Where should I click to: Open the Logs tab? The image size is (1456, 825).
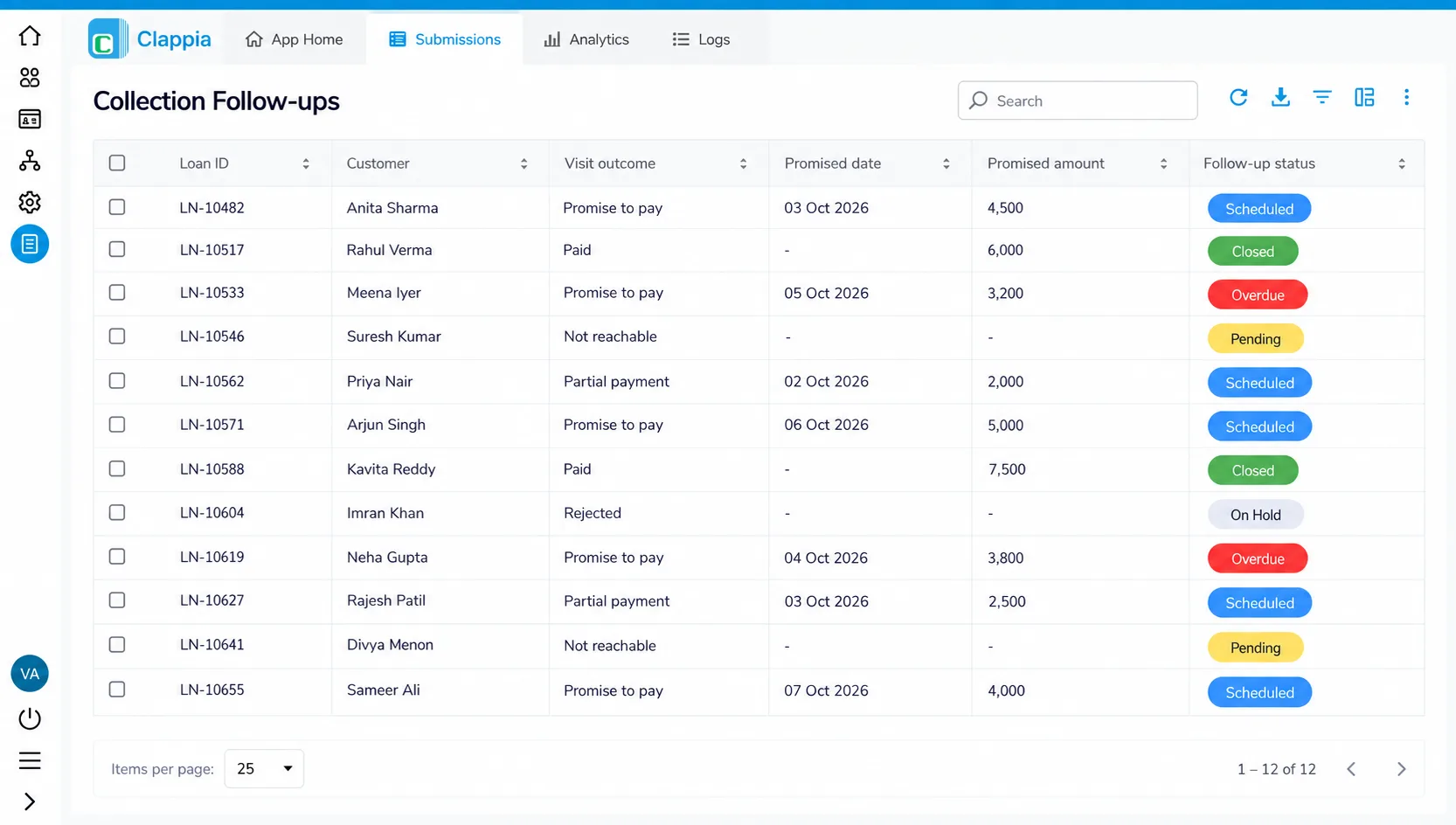701,39
